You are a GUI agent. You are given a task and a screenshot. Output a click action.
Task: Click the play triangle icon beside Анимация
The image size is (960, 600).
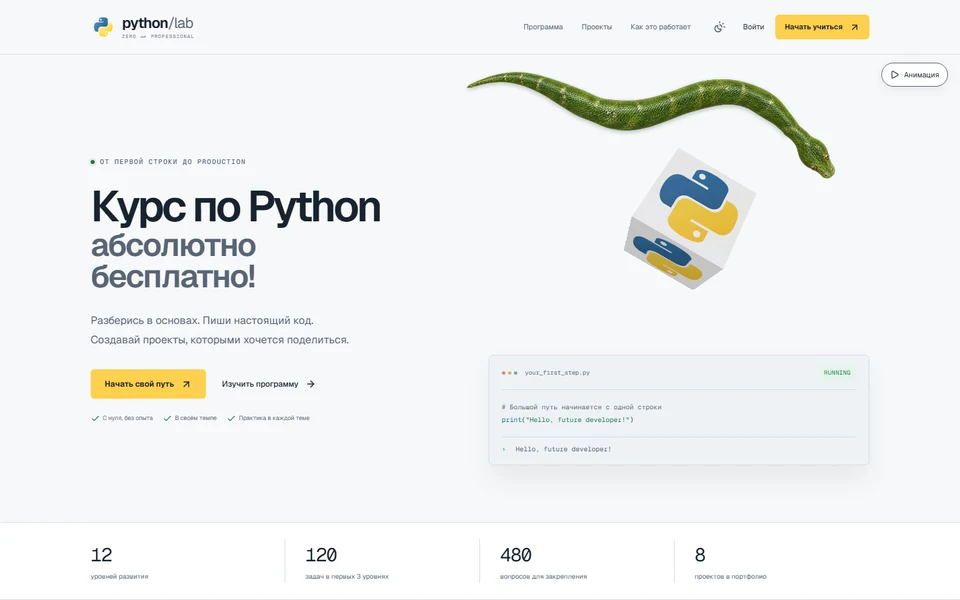(x=894, y=75)
